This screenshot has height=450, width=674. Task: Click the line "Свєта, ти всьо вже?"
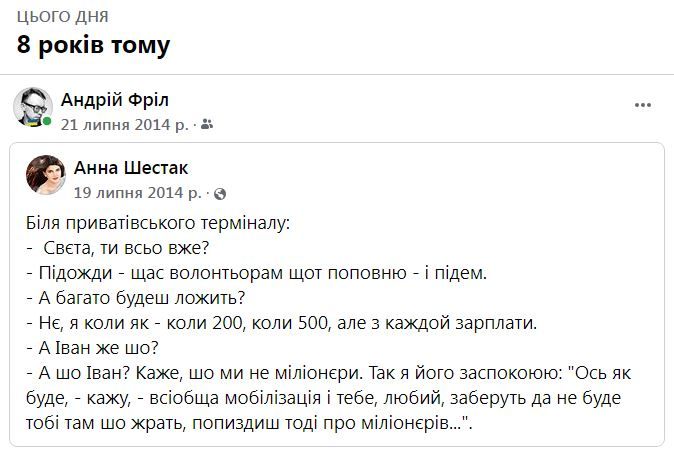coord(124,247)
